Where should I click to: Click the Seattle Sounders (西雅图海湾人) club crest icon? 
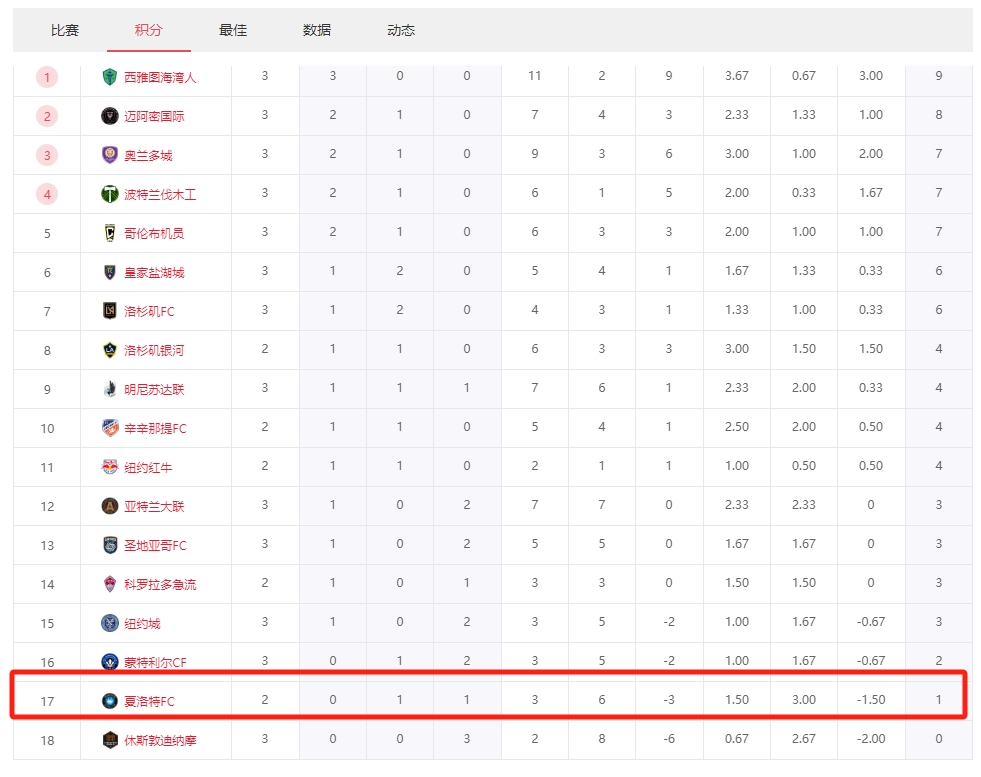click(x=110, y=77)
